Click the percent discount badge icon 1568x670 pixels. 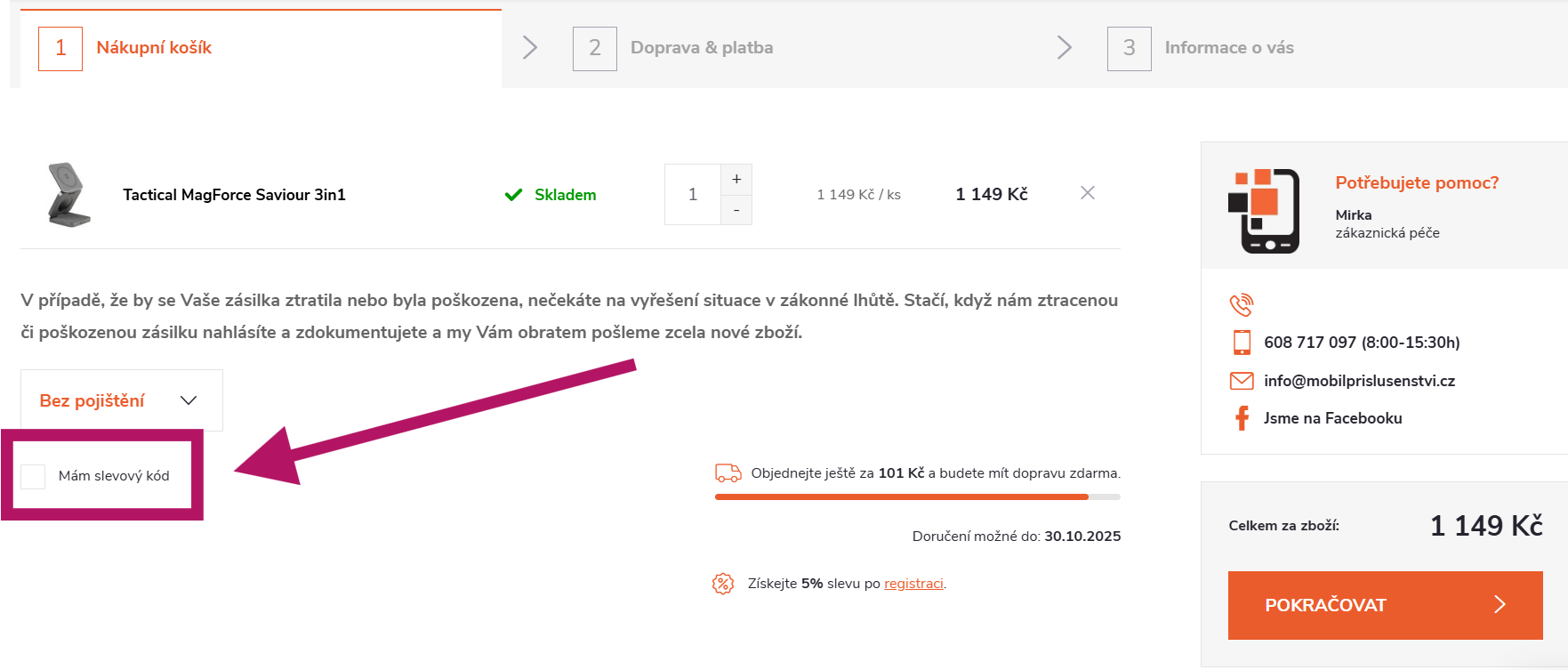click(x=722, y=584)
